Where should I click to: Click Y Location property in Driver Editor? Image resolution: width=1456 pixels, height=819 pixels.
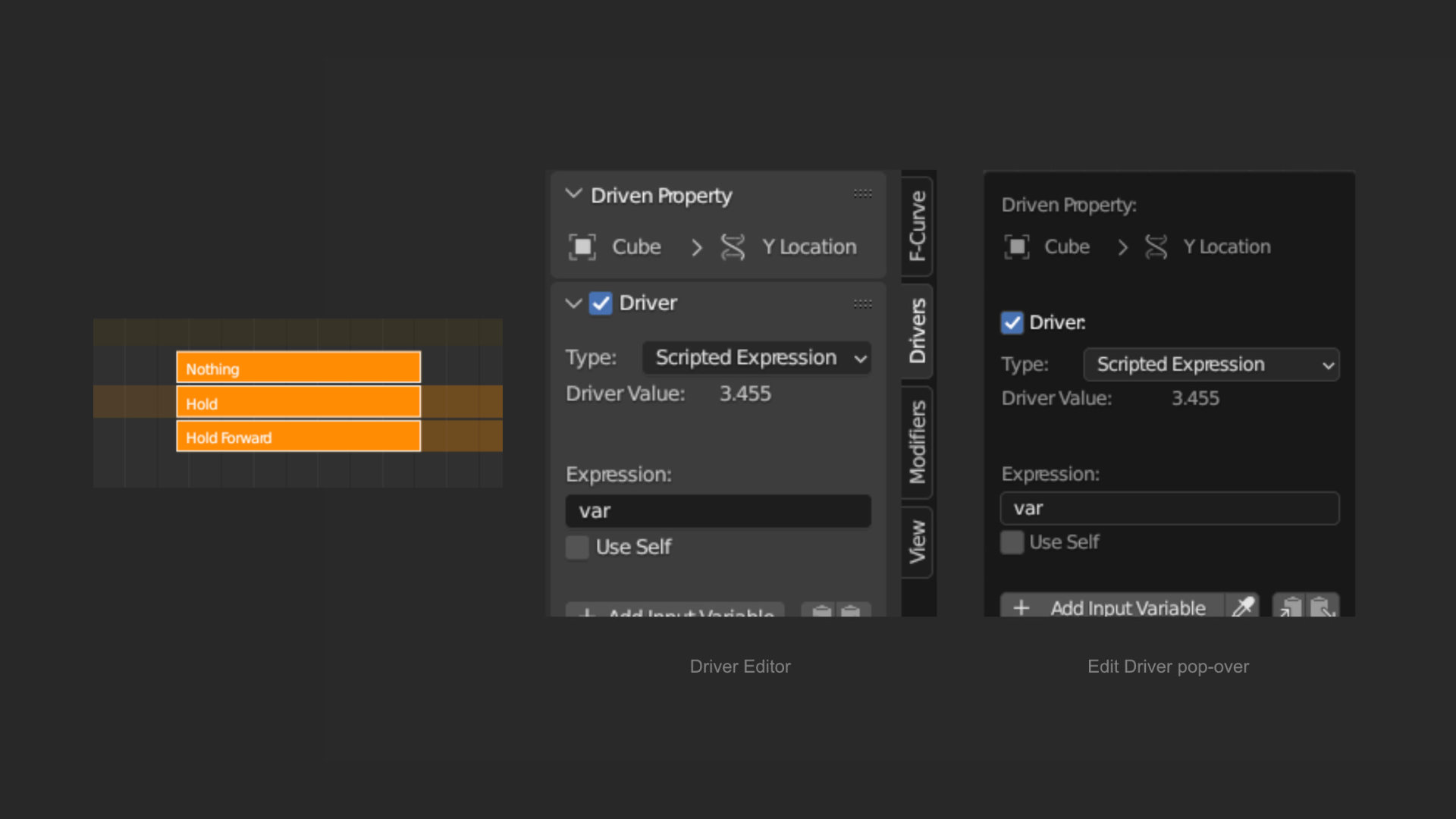click(x=809, y=247)
